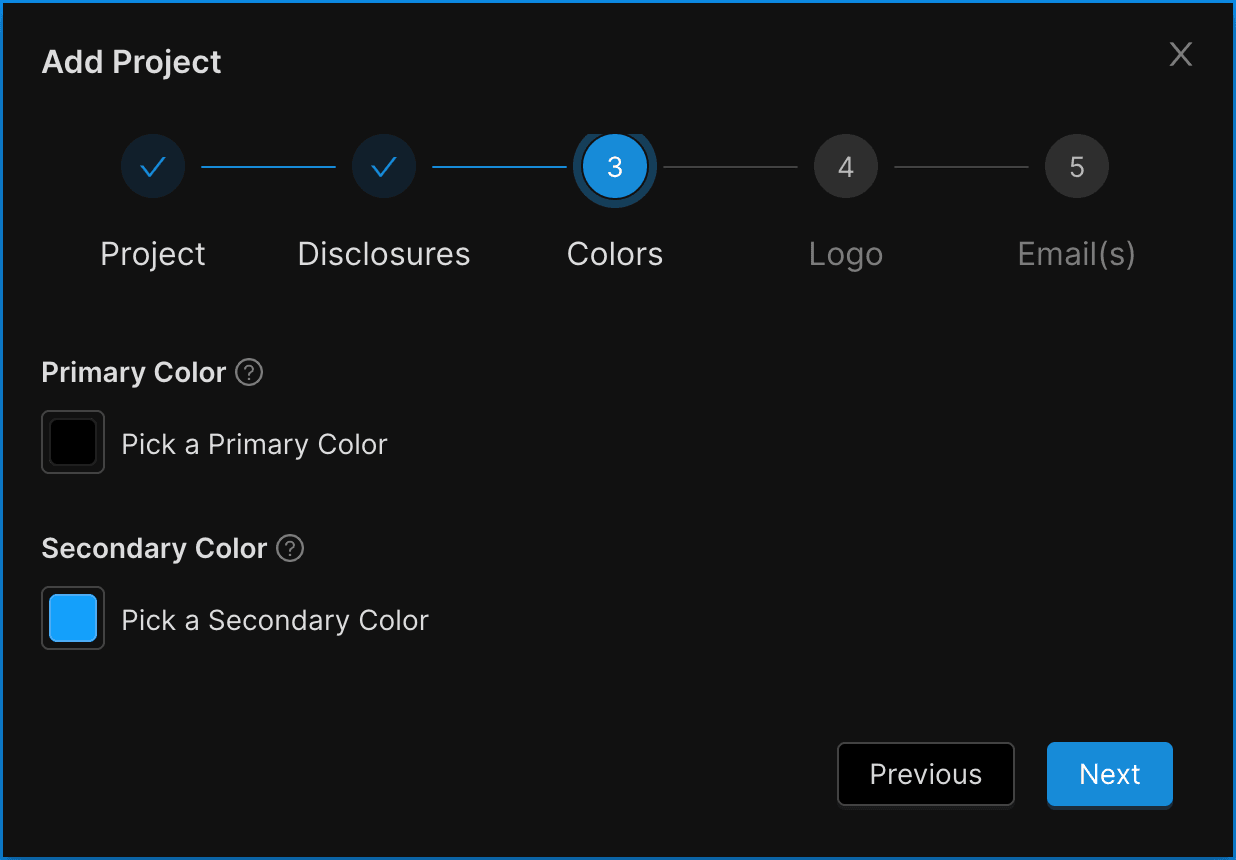Click the checkmark circle for the Project step
1236x860 pixels.
(153, 167)
